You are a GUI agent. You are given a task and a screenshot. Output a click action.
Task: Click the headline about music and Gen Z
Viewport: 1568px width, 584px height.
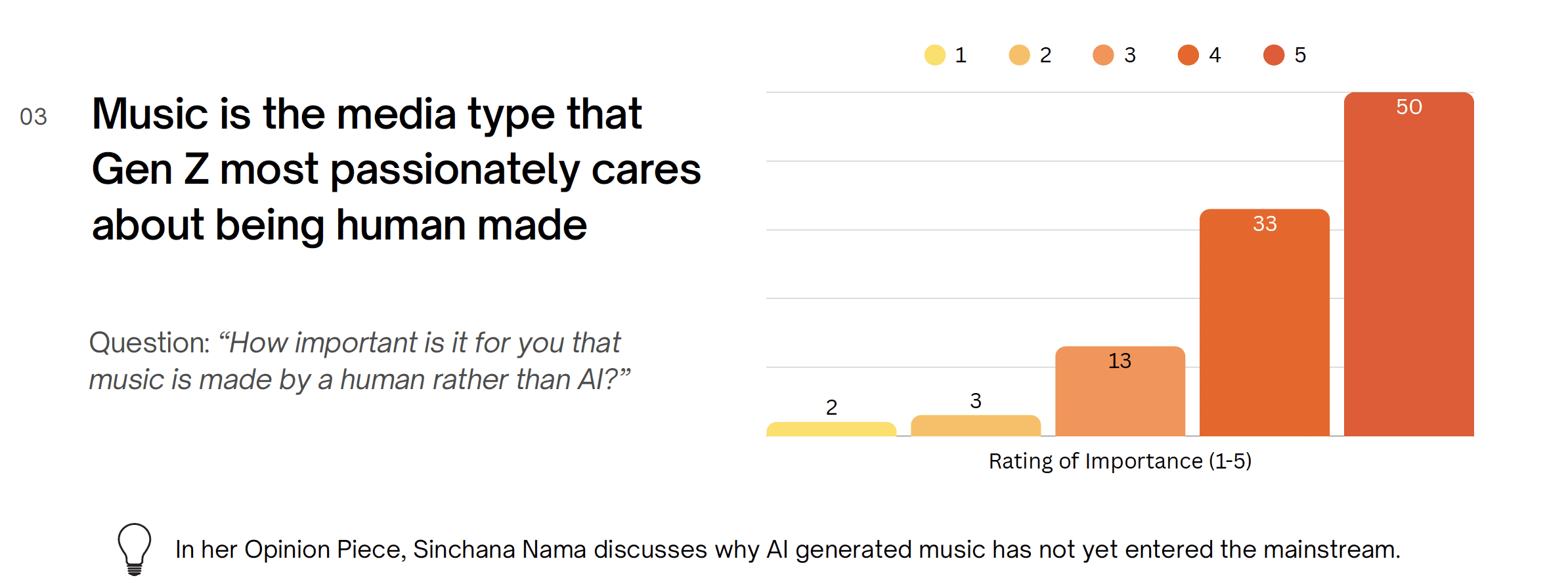point(396,169)
